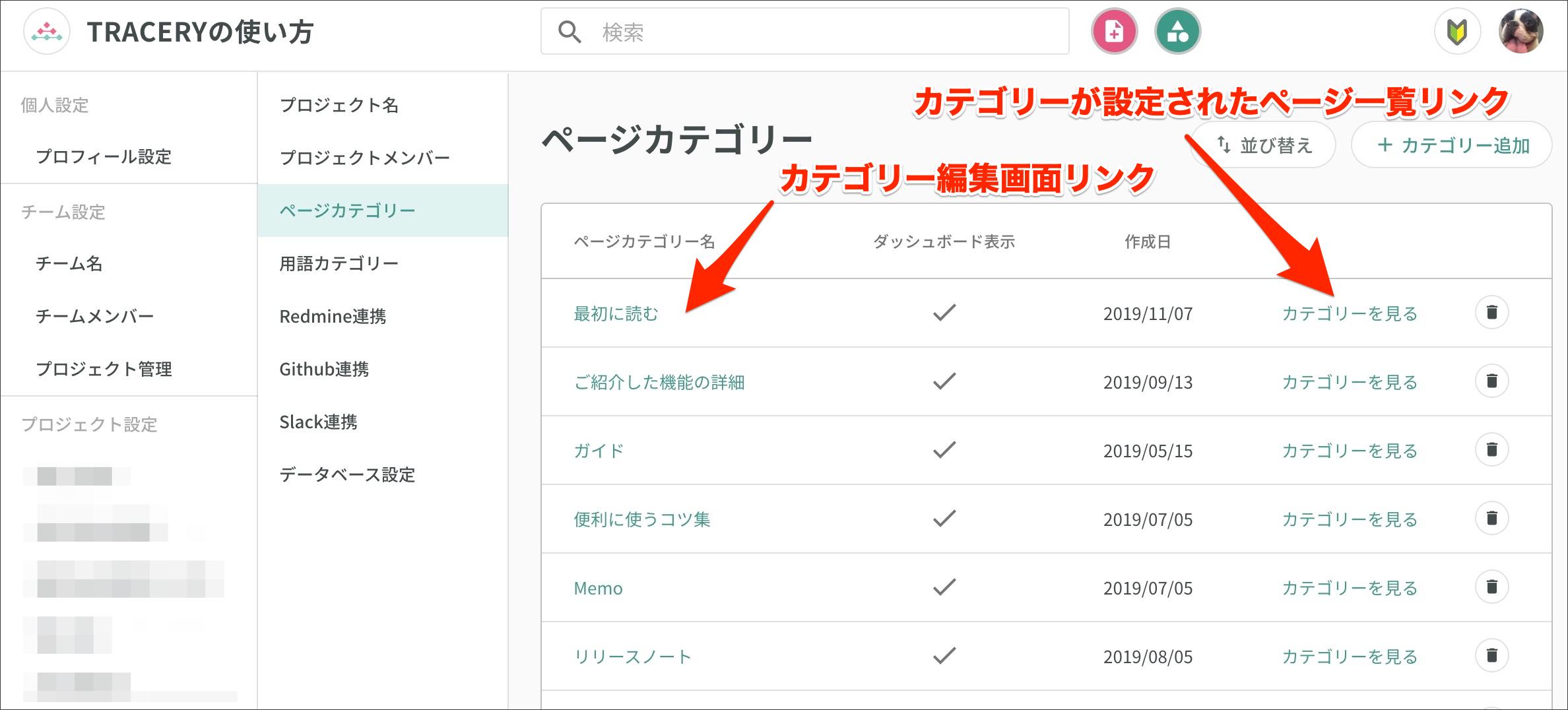The height and width of the screenshot is (710, 1568).
Task: Click trash icon for ガイド row
Action: [1491, 449]
